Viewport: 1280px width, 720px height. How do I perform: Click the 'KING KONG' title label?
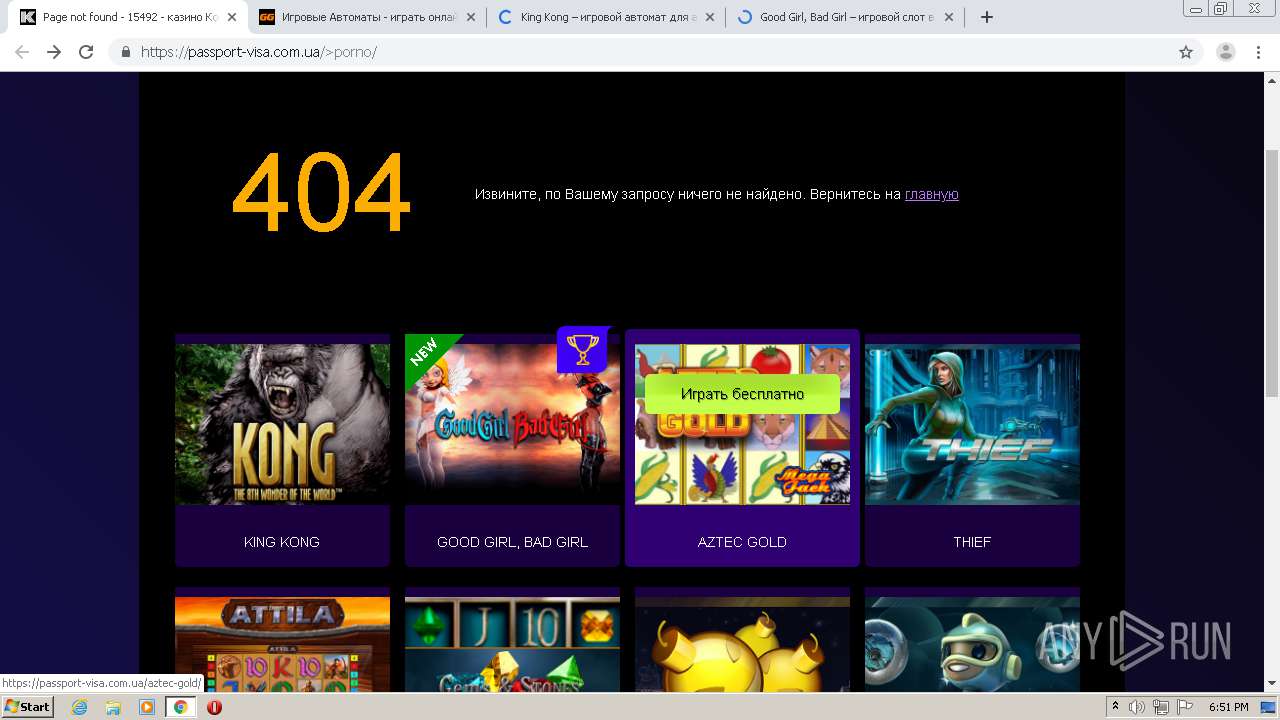(282, 542)
